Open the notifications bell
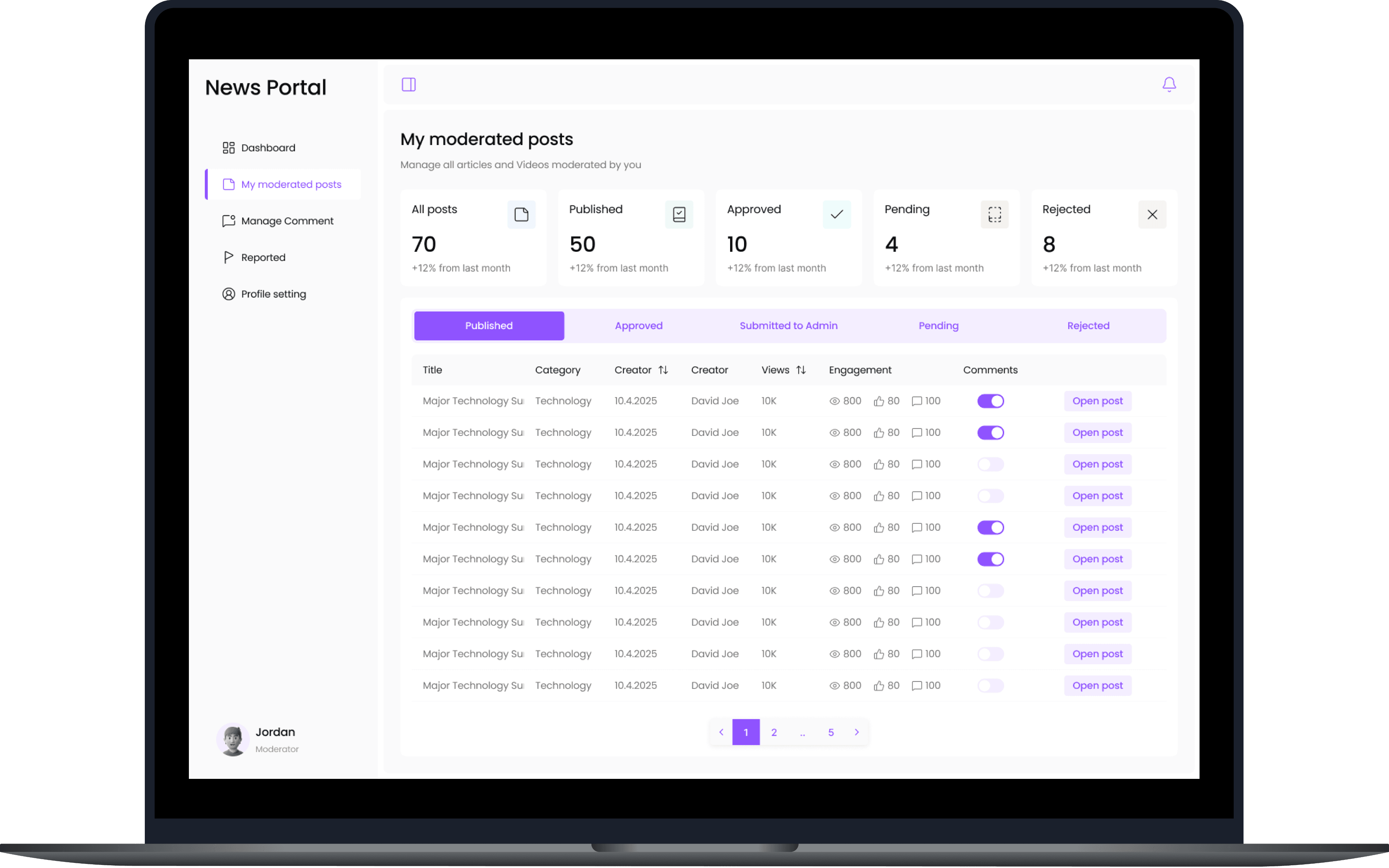This screenshot has width=1389, height=868. tap(1169, 85)
